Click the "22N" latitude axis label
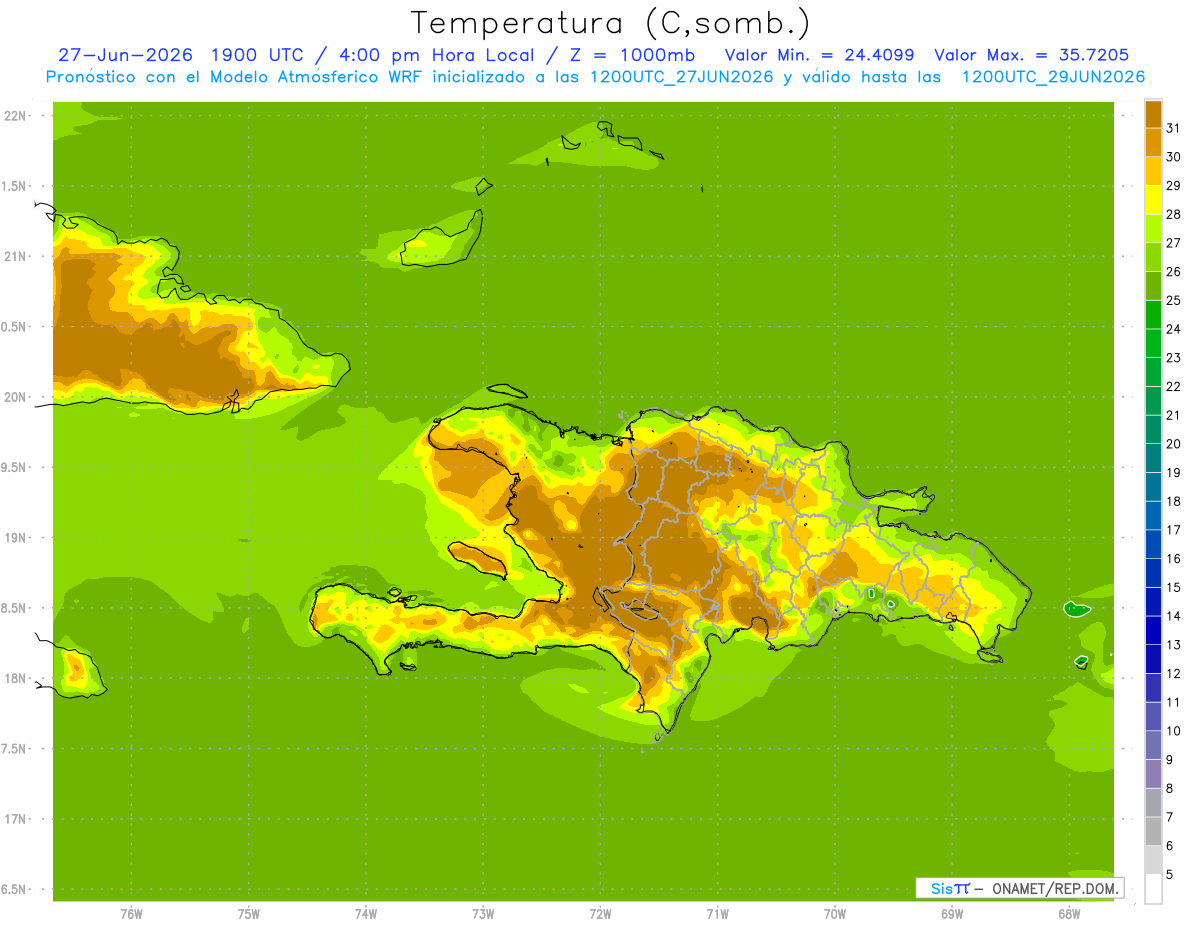The height and width of the screenshot is (927, 1200). (15, 115)
